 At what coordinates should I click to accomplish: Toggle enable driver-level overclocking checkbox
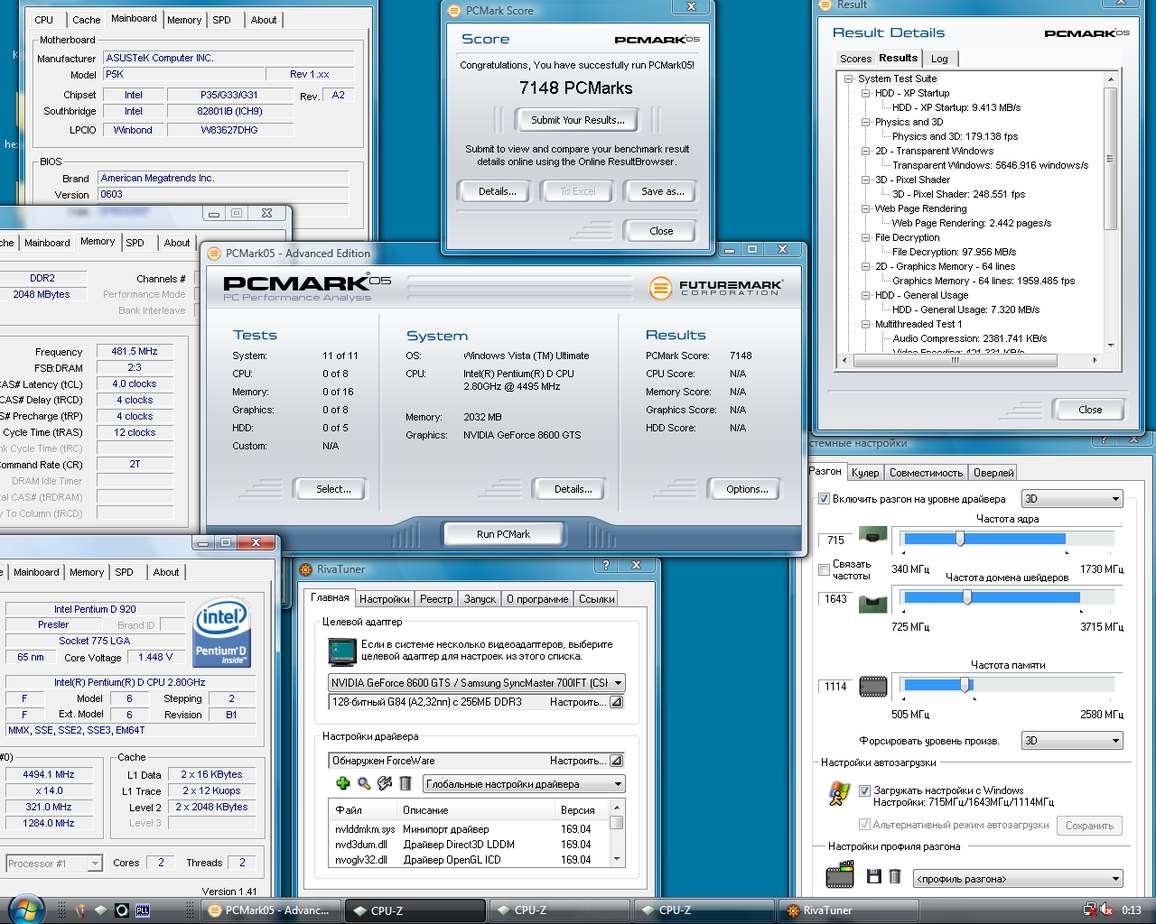(x=824, y=499)
